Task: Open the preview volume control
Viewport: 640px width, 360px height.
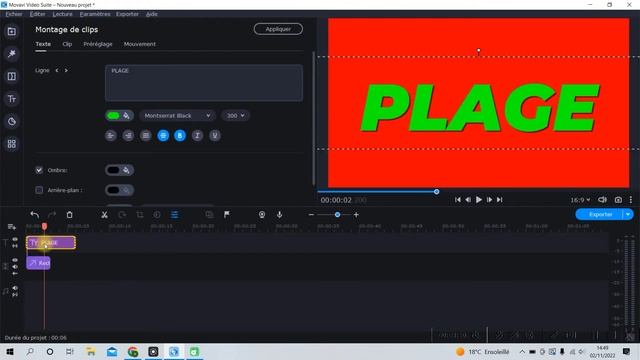Action: (602, 200)
